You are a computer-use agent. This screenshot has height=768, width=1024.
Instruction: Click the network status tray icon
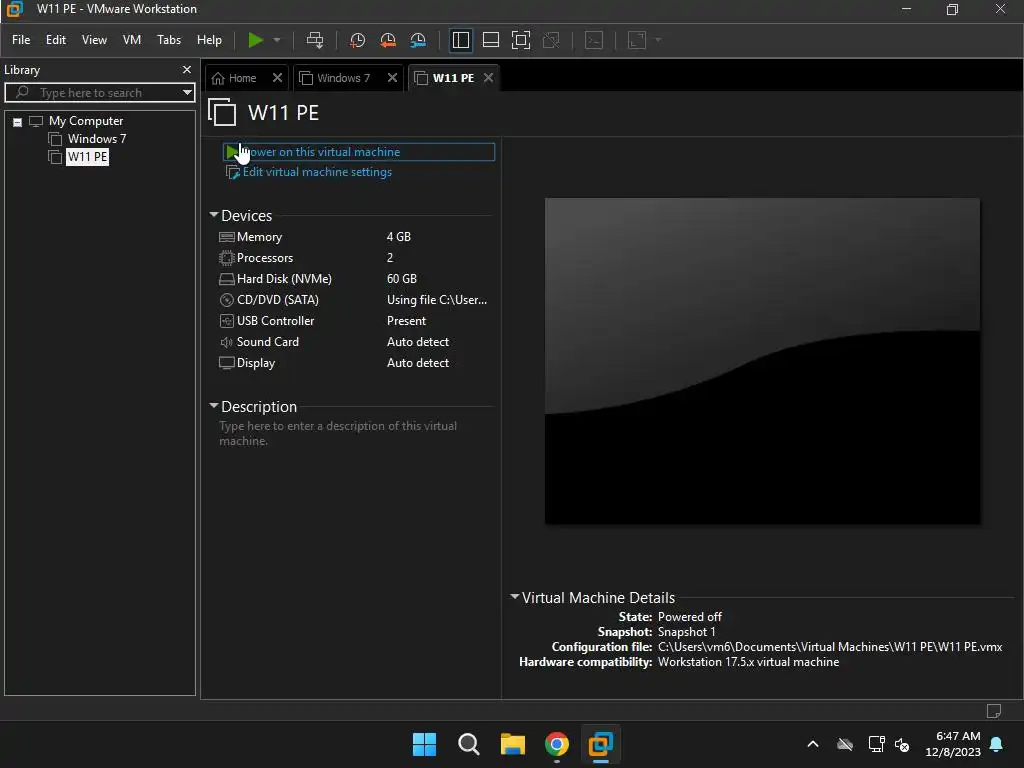[x=876, y=744]
